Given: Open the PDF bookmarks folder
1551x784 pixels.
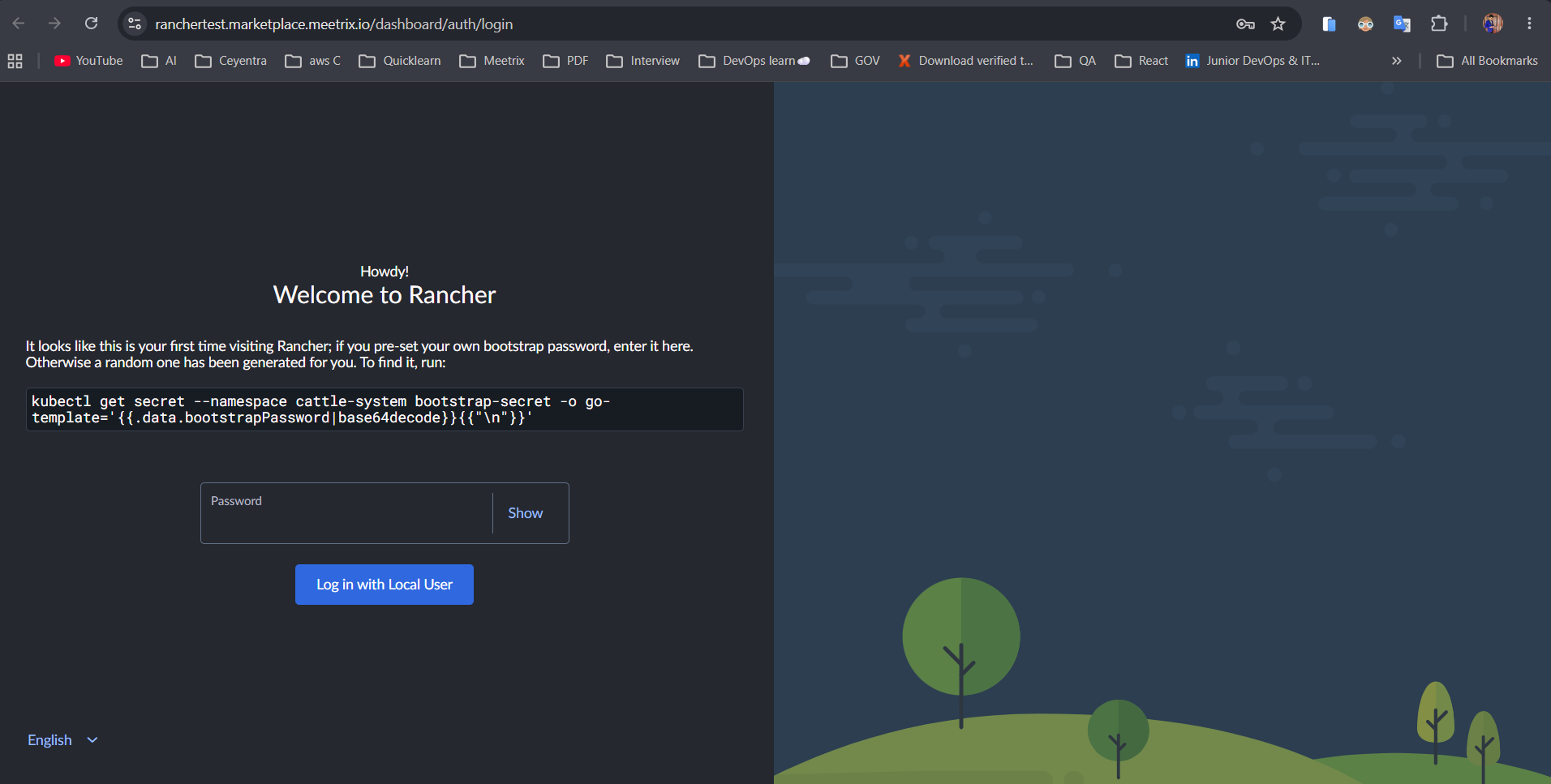Looking at the screenshot, I should coord(565,61).
